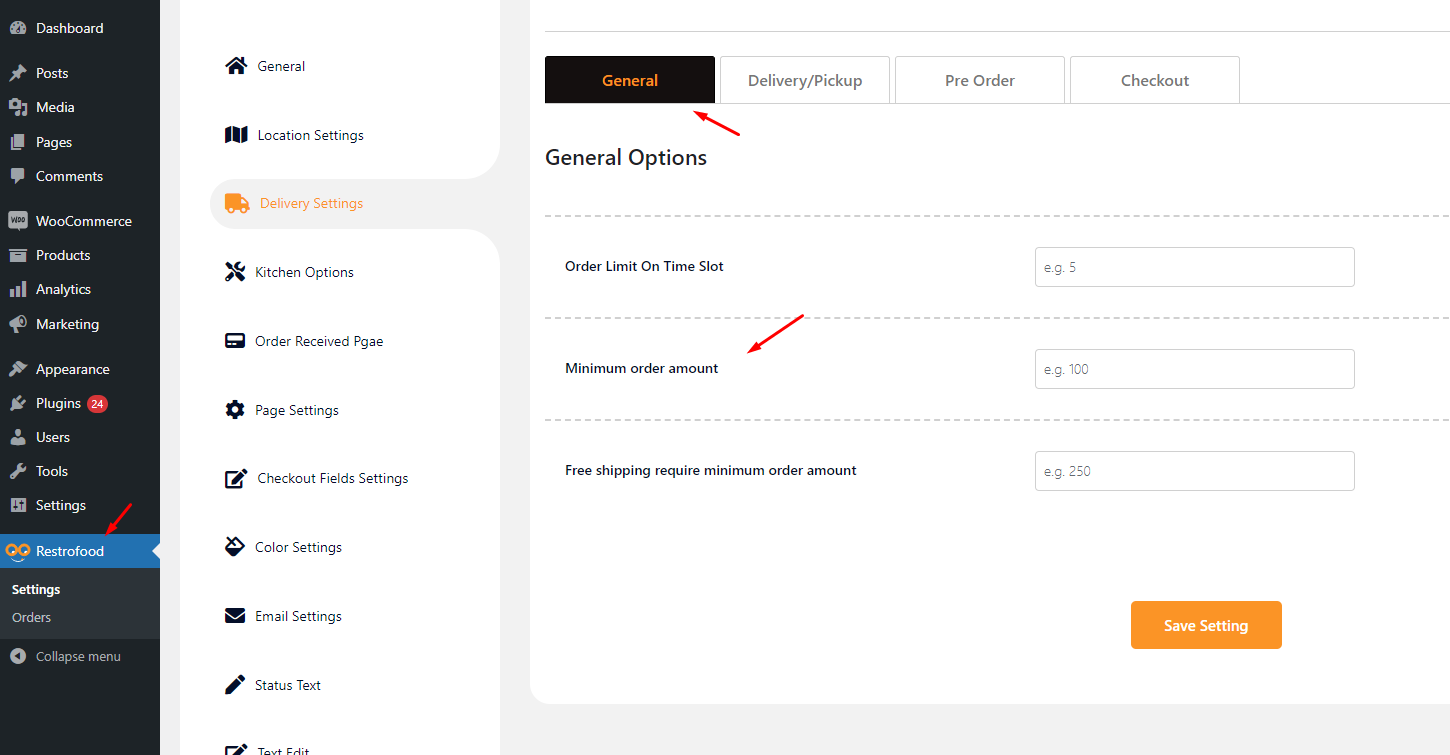Click the card icon for Order Received
The width and height of the screenshot is (1450, 755).
(x=235, y=341)
